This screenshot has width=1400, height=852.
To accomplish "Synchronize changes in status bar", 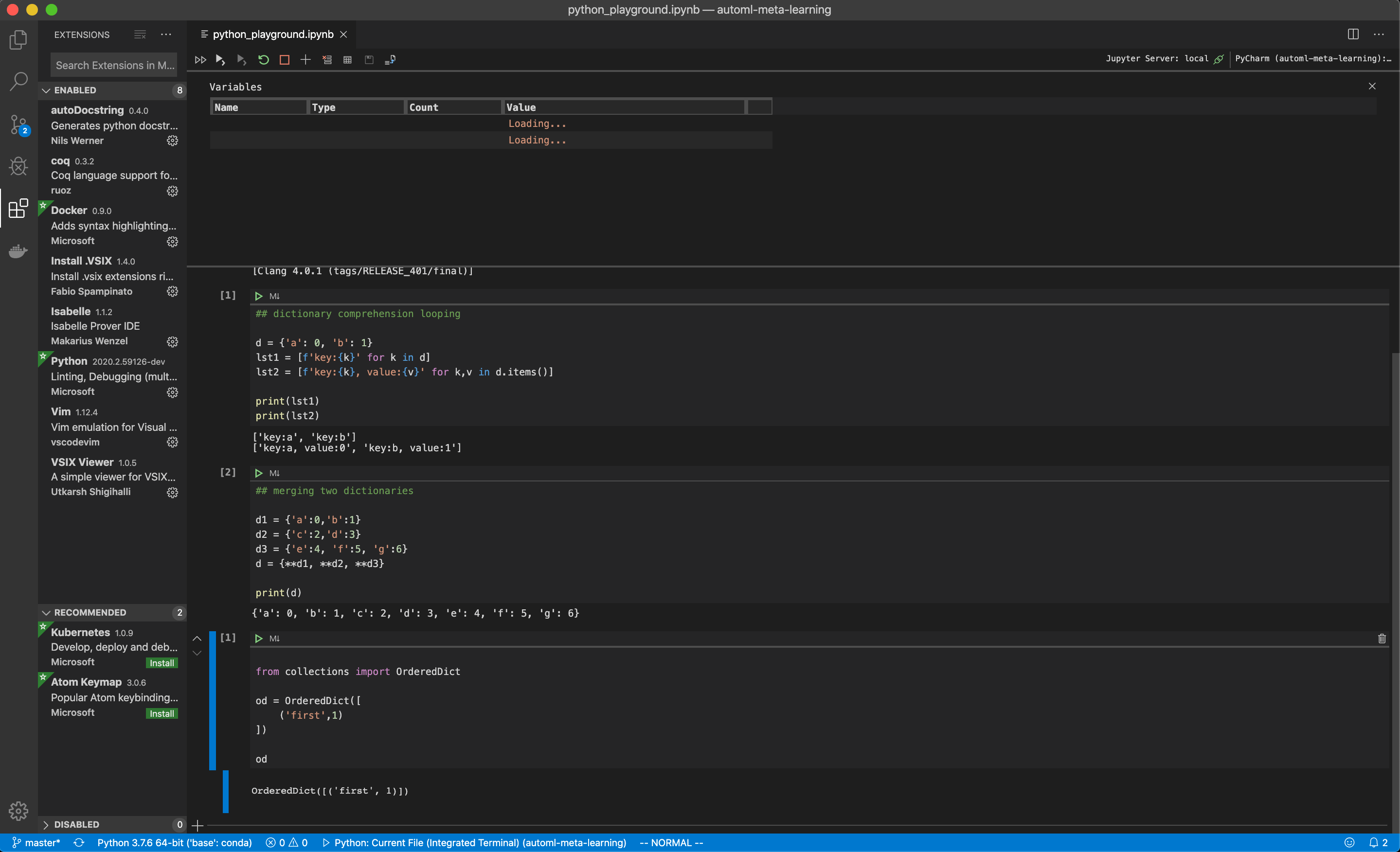I will (x=79, y=842).
